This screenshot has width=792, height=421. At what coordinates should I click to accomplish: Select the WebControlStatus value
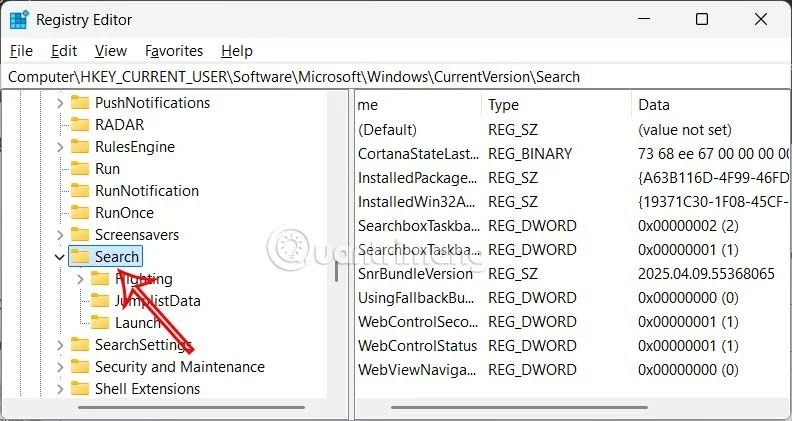pos(417,346)
